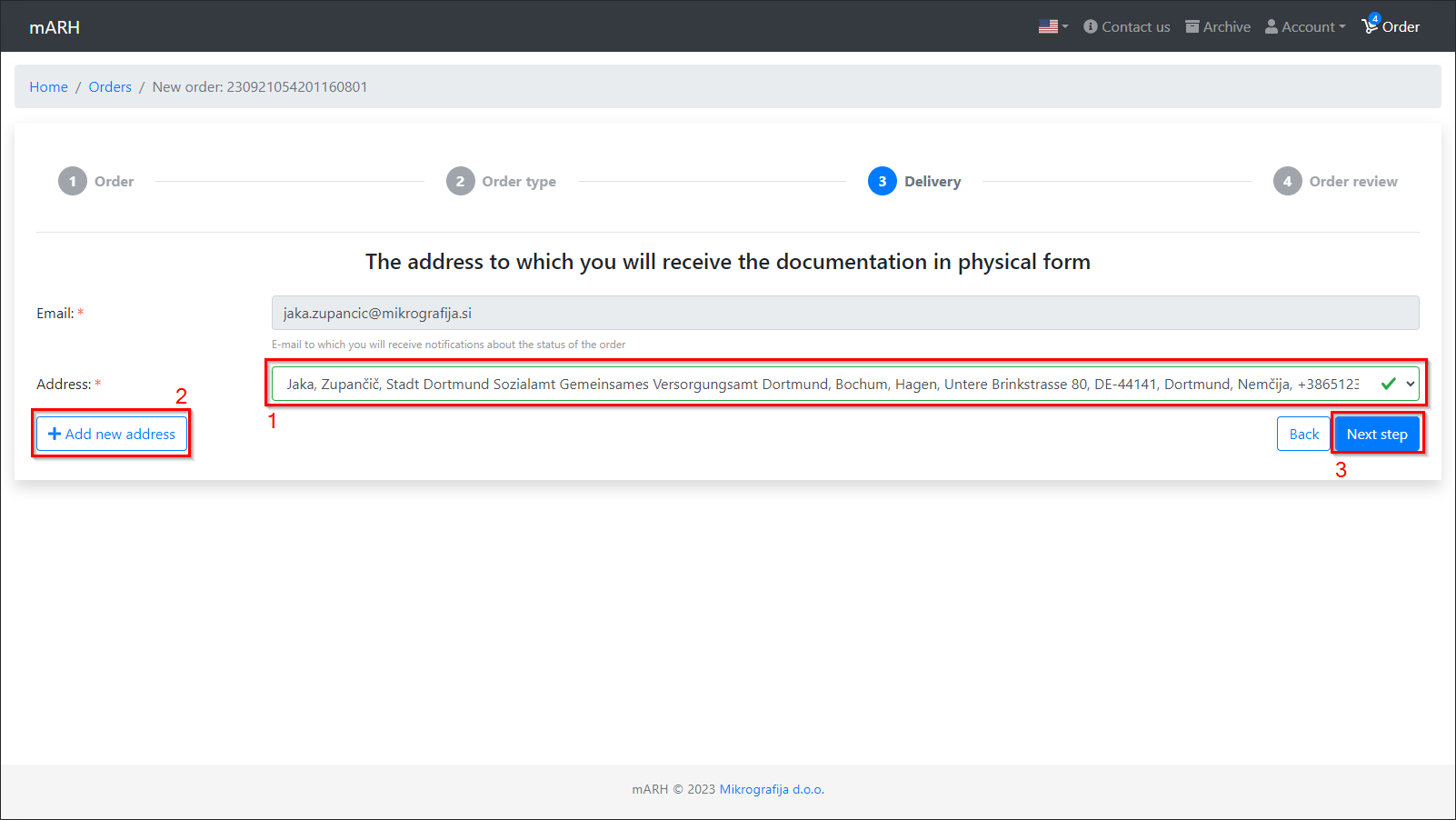The height and width of the screenshot is (820, 1456).
Task: Click the shopping cart Order icon
Action: point(1370,26)
